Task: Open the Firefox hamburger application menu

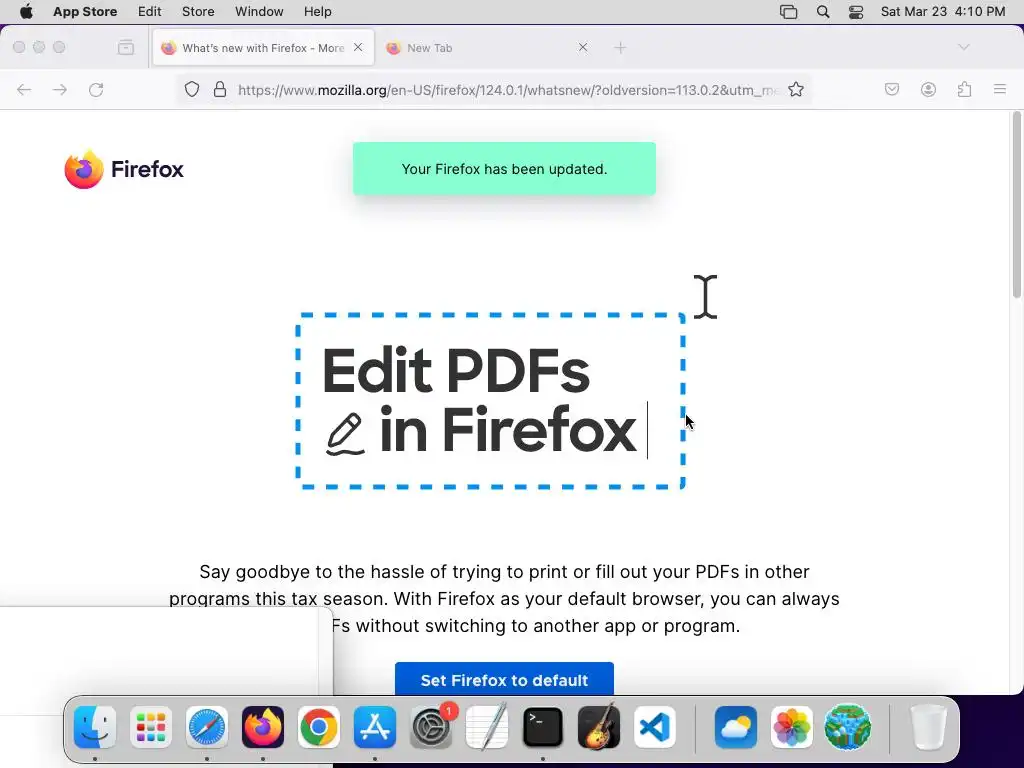Action: [1000, 89]
